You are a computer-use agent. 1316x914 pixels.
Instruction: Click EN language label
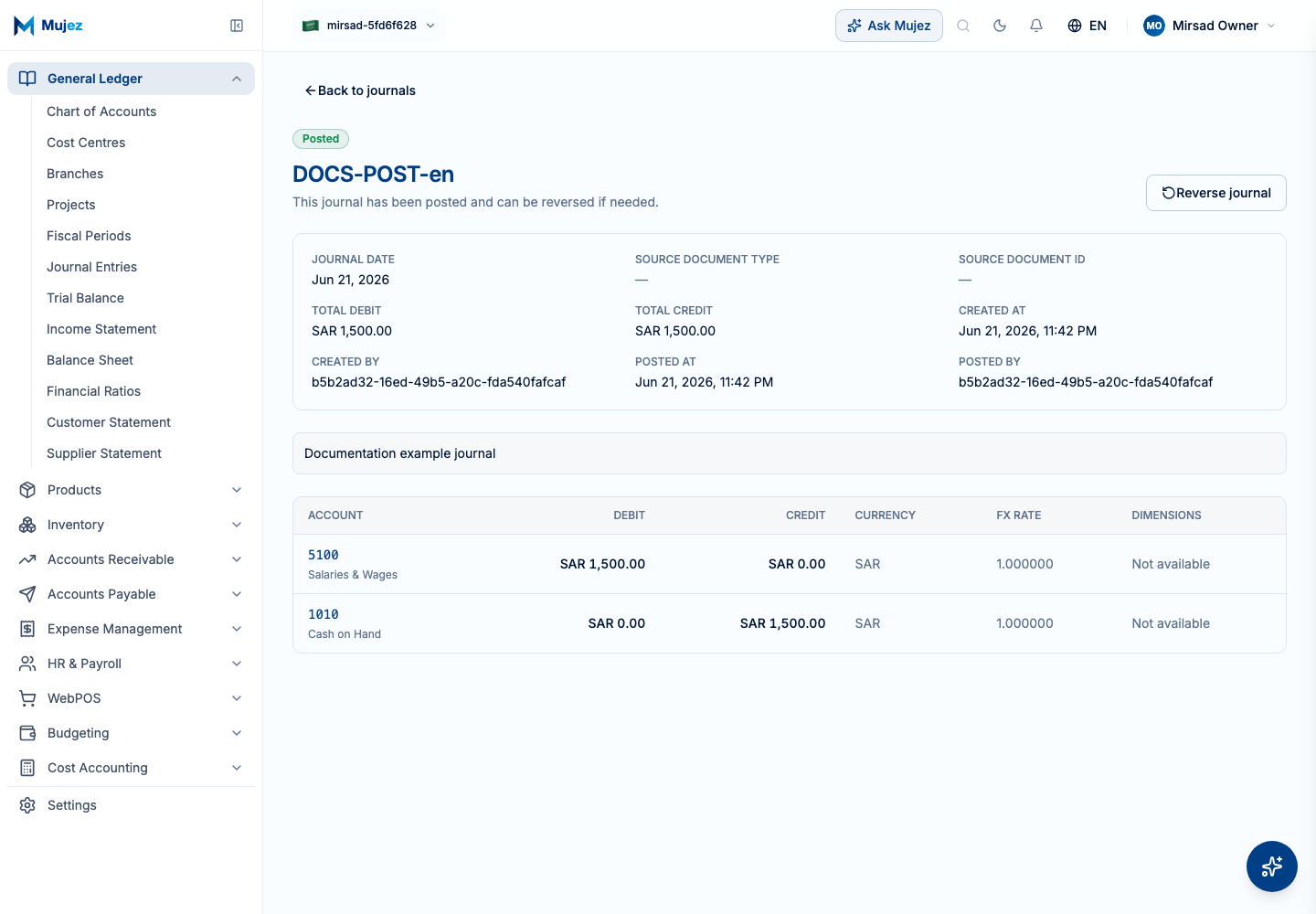point(1098,26)
